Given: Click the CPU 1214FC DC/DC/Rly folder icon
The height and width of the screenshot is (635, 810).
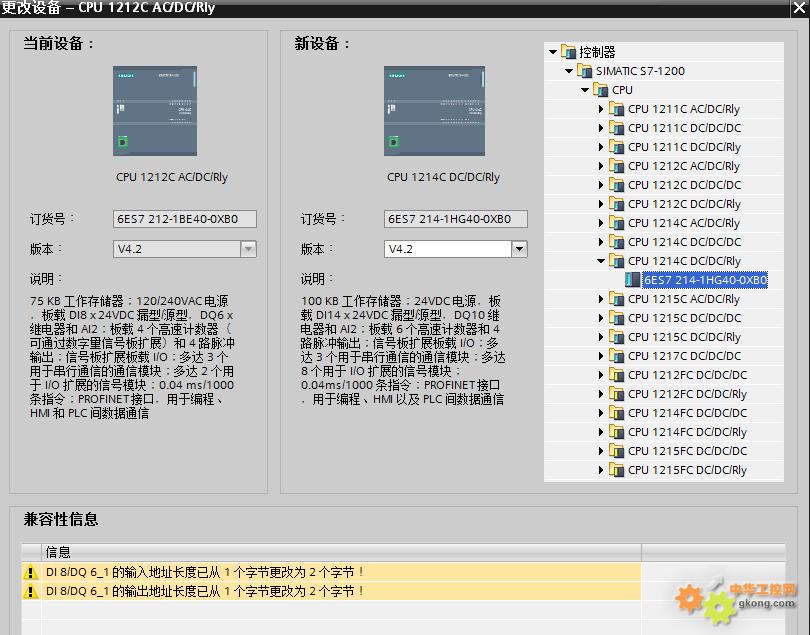Looking at the screenshot, I should pos(616,432).
